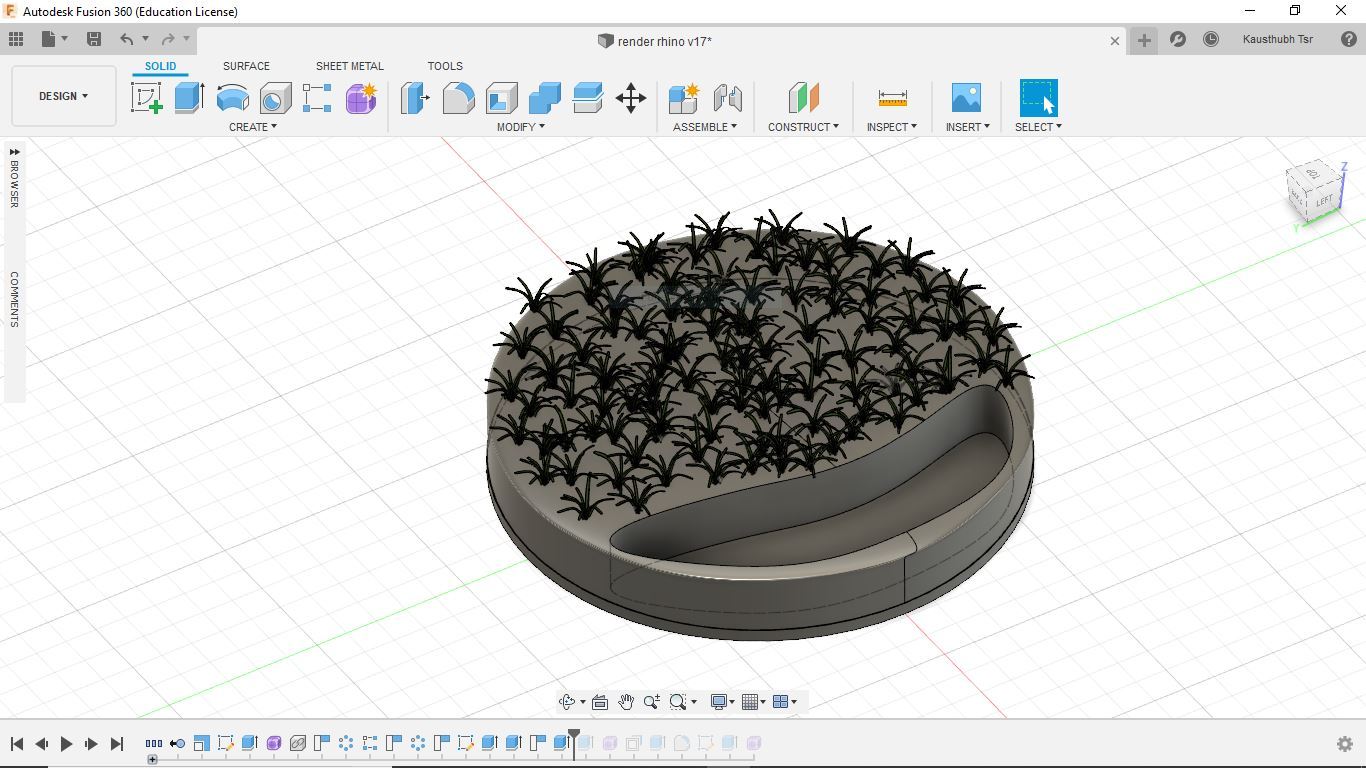Close the render rhino v17 tab
This screenshot has width=1366, height=768.
point(1115,41)
